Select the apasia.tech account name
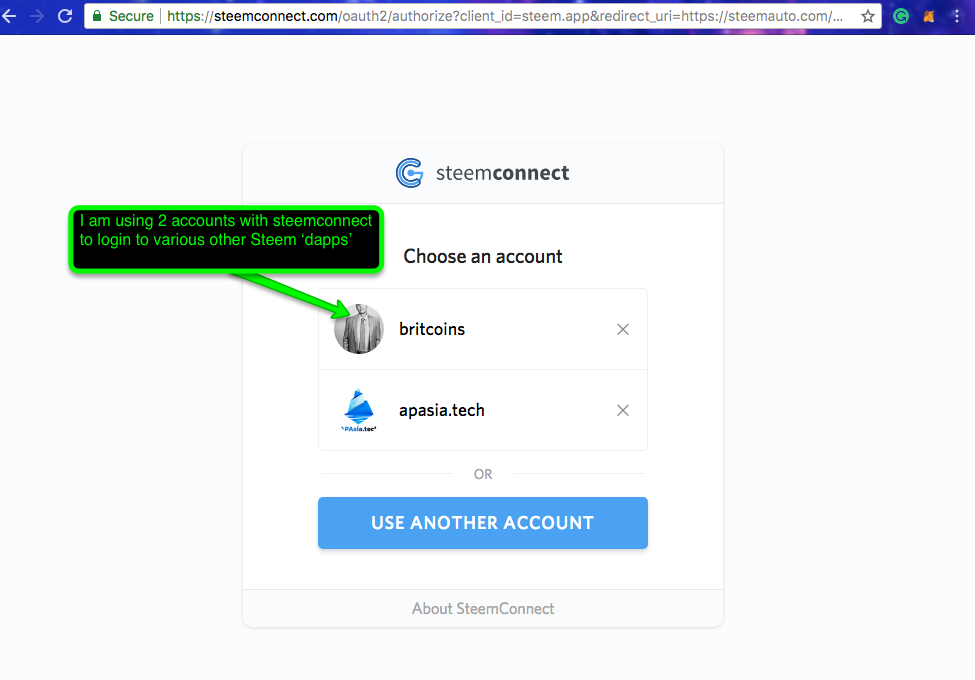The width and height of the screenshot is (975, 680). pos(441,410)
